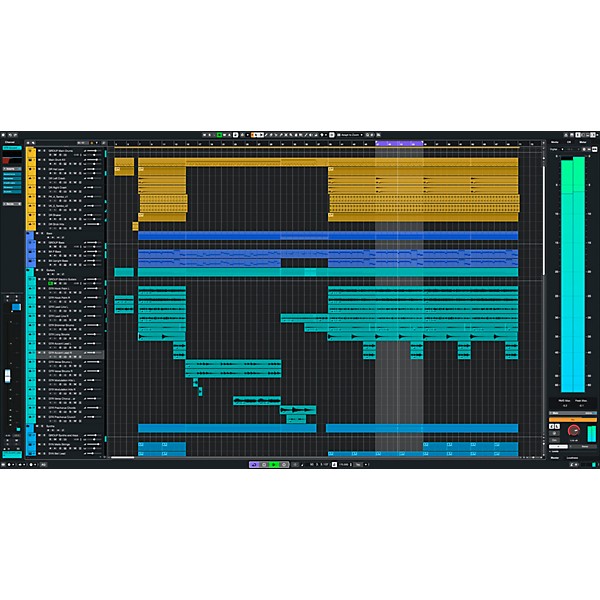Click the green Play button in transport
This screenshot has height=600, width=600.
coord(274,464)
